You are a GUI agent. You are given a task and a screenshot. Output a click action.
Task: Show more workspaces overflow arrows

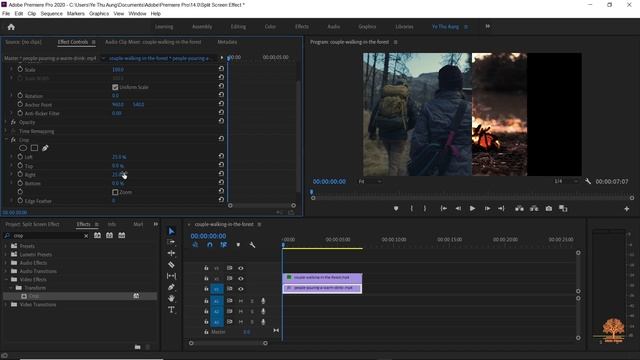[x=488, y=27]
